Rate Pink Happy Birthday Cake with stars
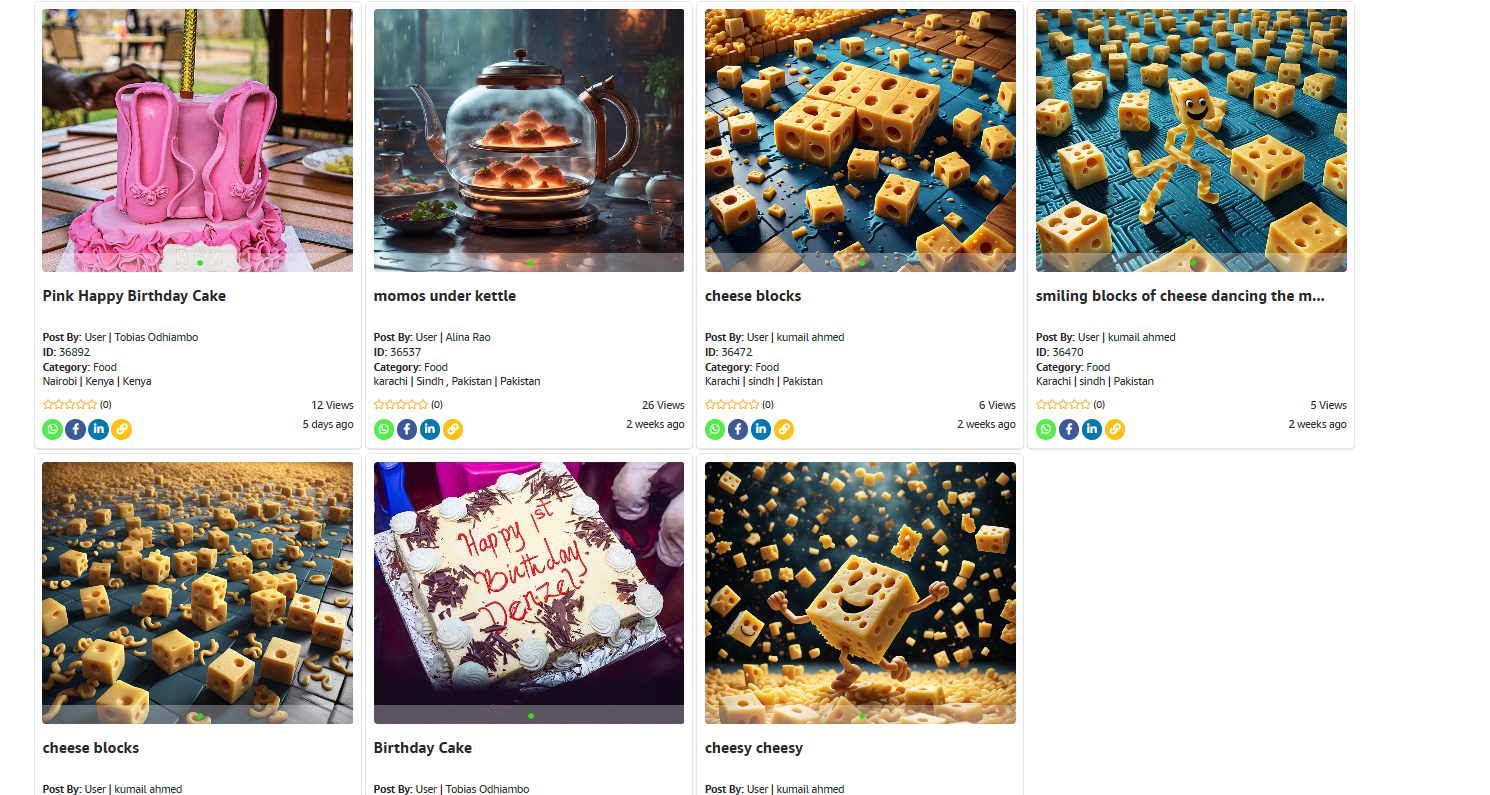Viewport: 1490px width, 795px height. (x=70, y=405)
